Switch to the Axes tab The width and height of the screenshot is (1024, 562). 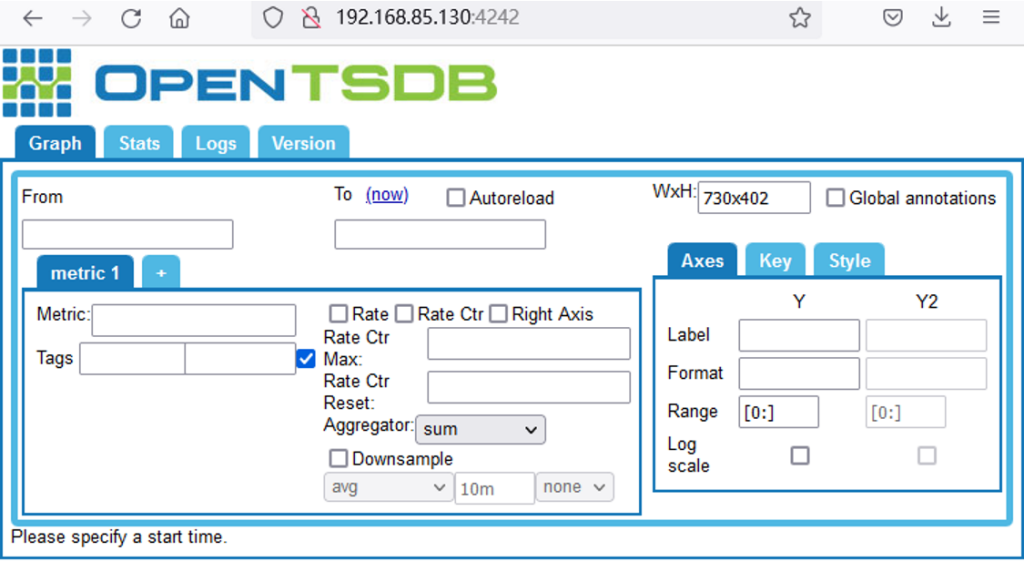click(x=702, y=260)
